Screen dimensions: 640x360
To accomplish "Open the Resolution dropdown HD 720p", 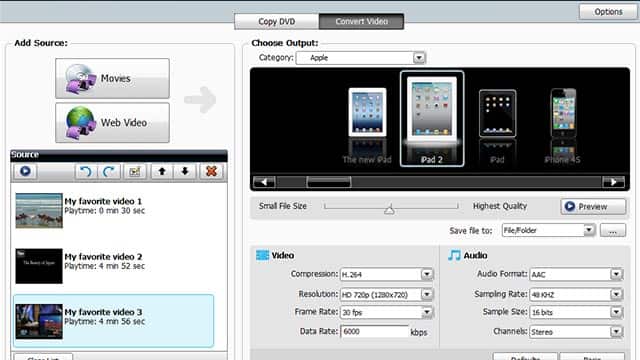I will pyautogui.click(x=386, y=294).
